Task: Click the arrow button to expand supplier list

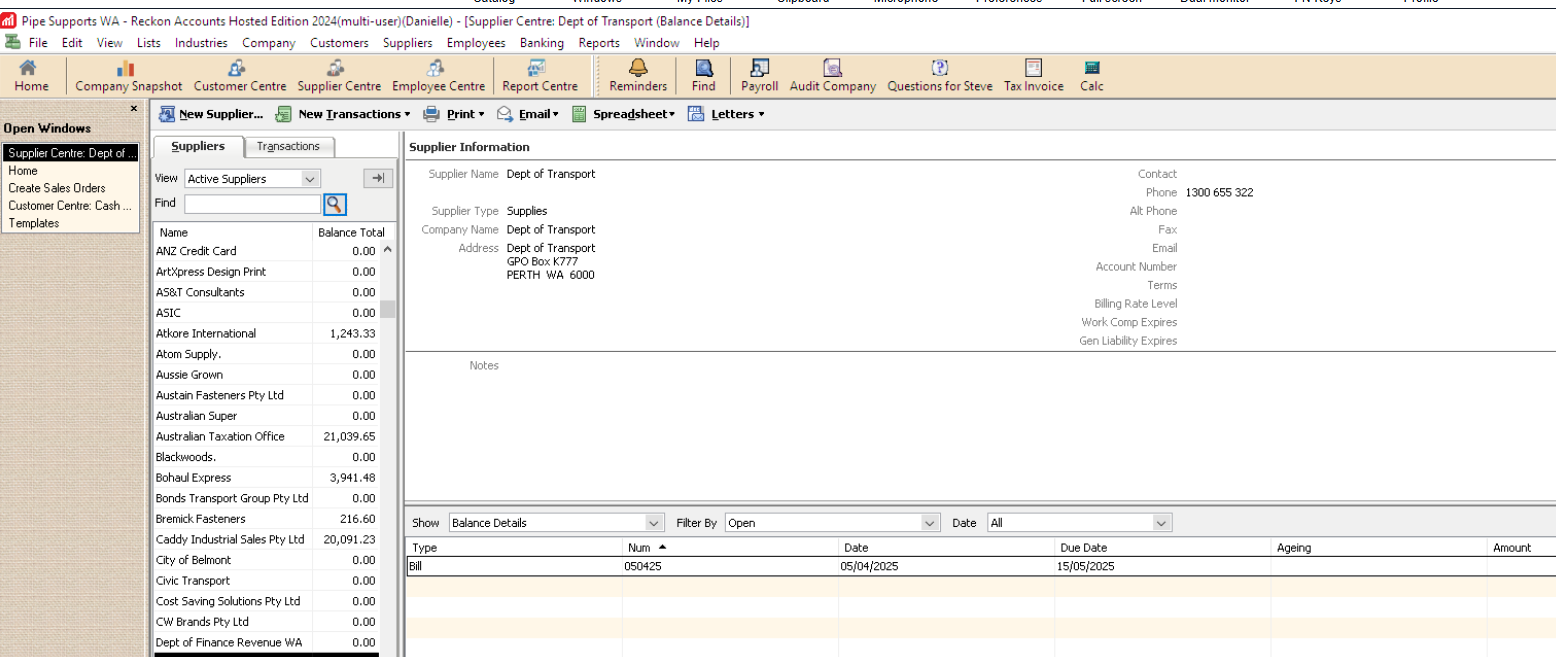Action: (378, 178)
